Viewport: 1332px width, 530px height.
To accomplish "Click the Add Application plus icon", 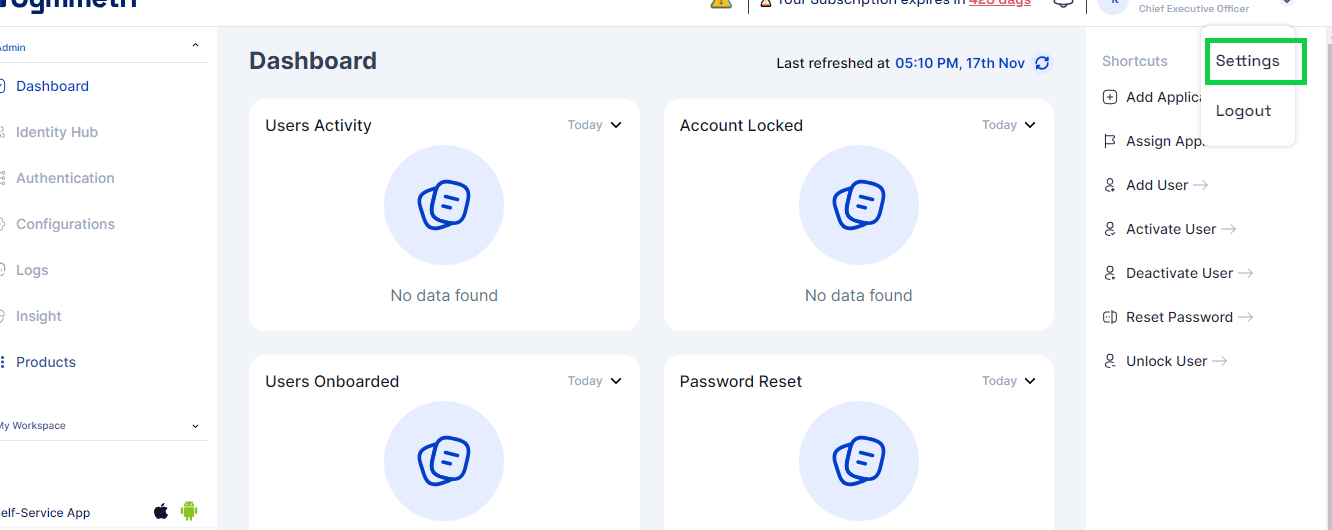I will pos(1109,97).
